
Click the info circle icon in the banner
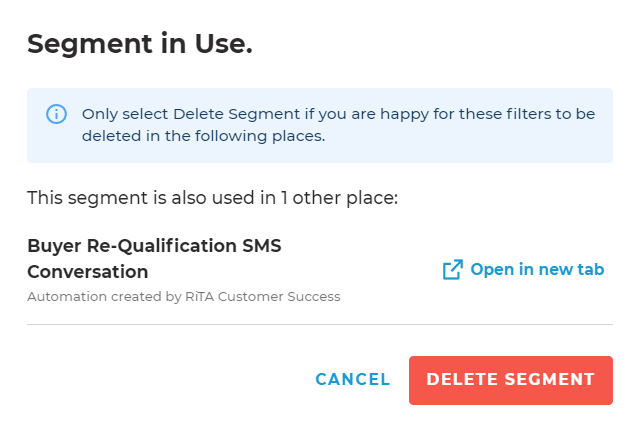tap(57, 114)
